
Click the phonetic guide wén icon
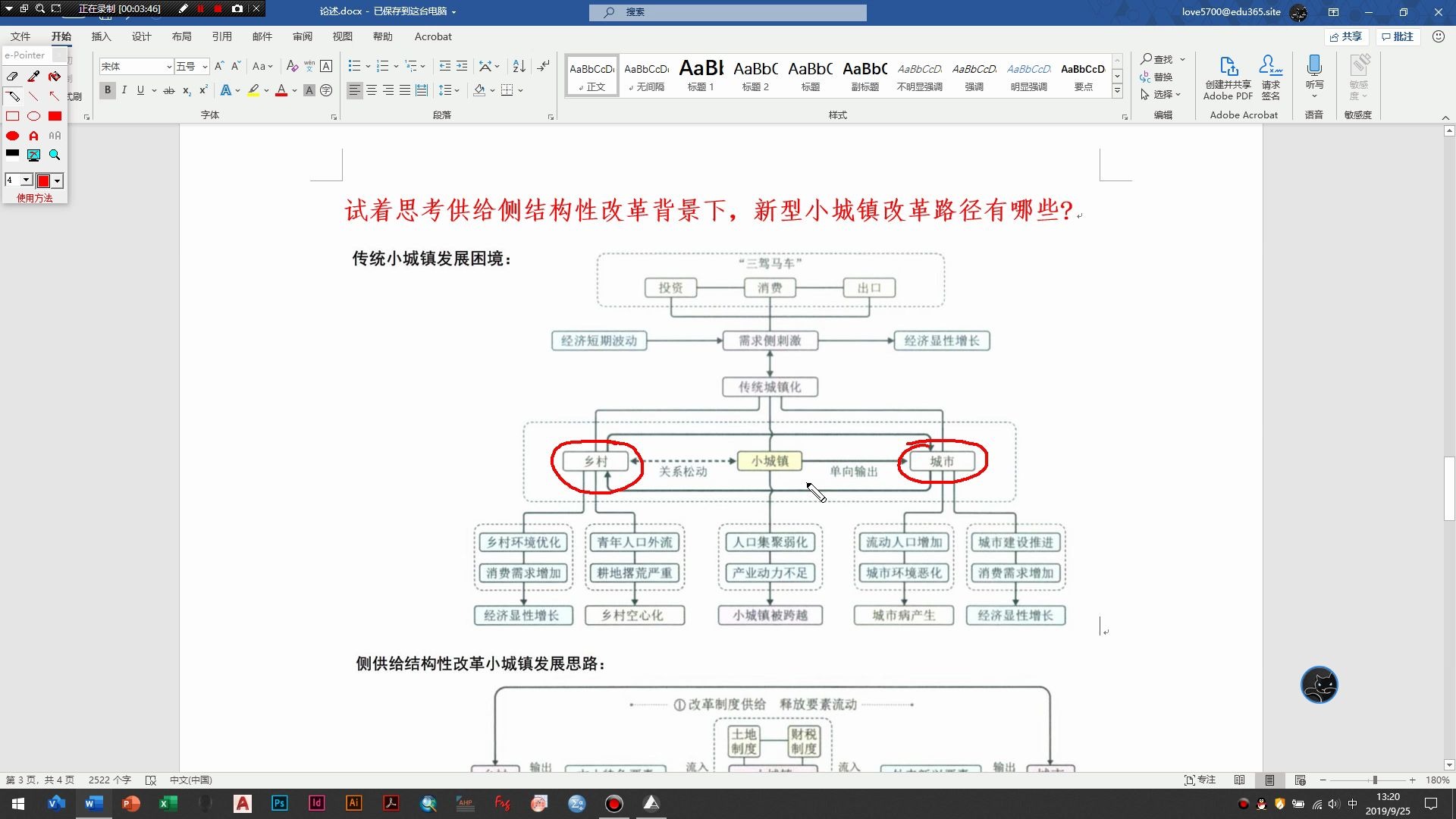pos(309,67)
